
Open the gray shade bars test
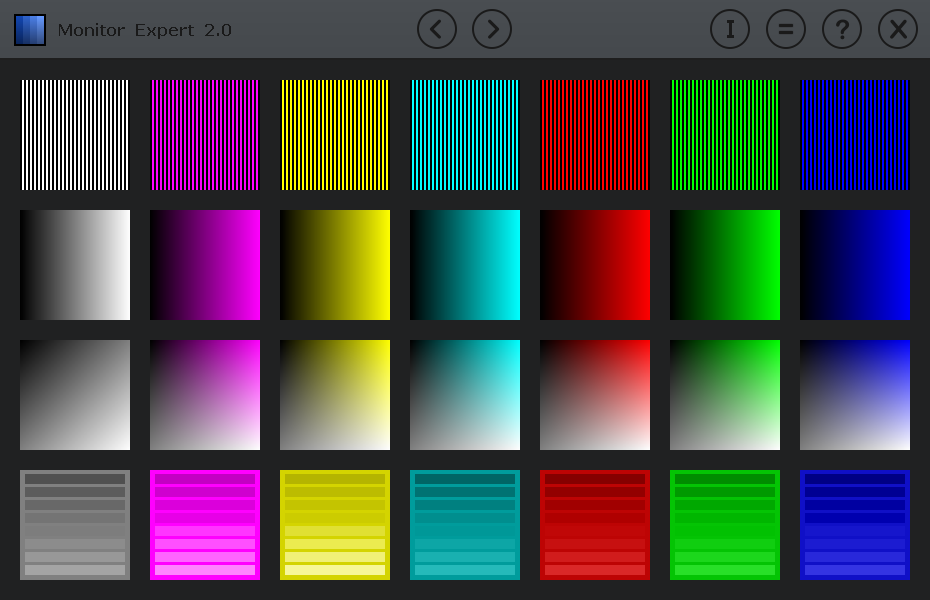tap(75, 525)
